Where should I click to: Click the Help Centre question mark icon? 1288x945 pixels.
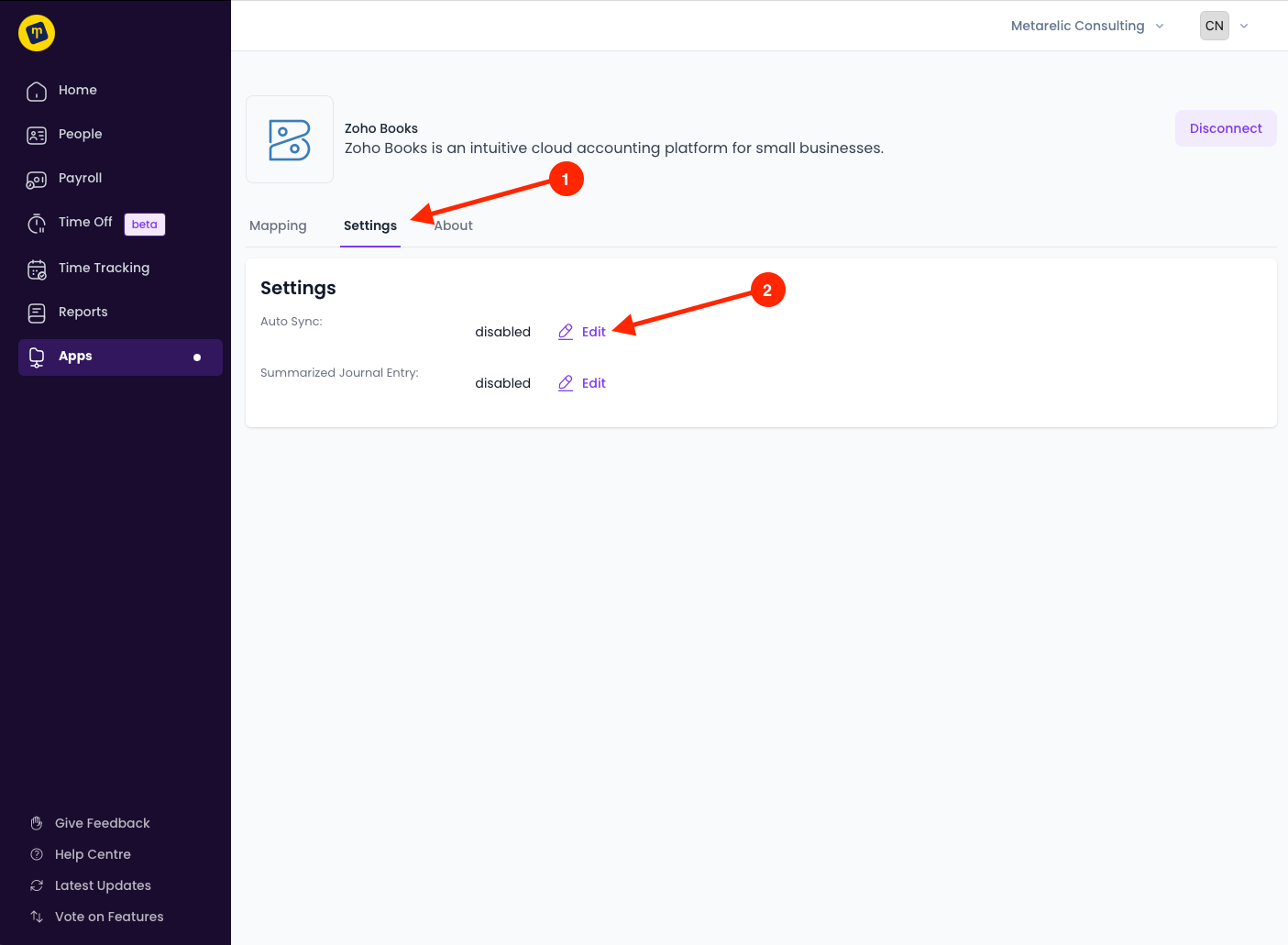pos(37,854)
